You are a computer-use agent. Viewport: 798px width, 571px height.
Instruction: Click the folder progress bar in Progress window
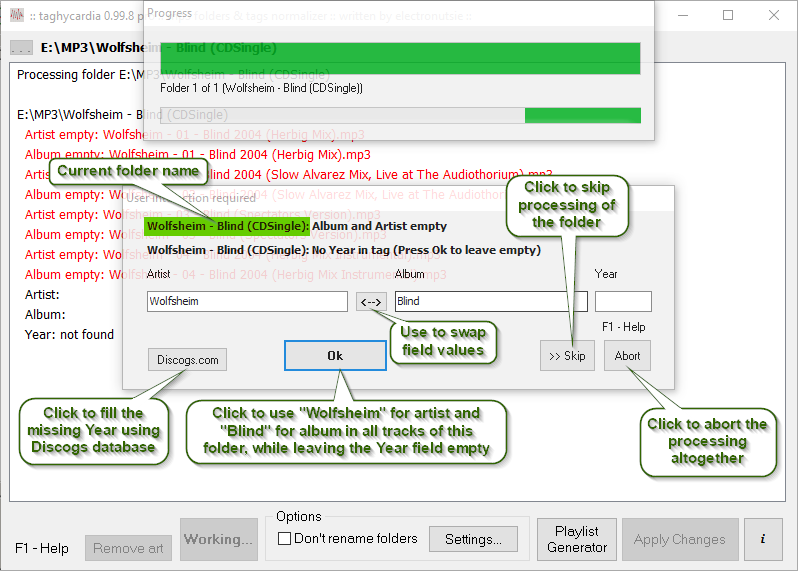tap(400, 115)
